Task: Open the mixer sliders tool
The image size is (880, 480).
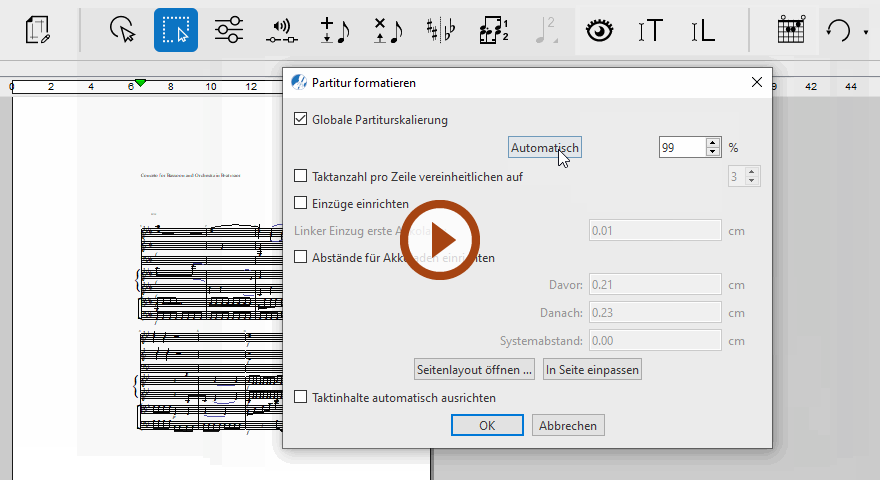Action: click(229, 30)
